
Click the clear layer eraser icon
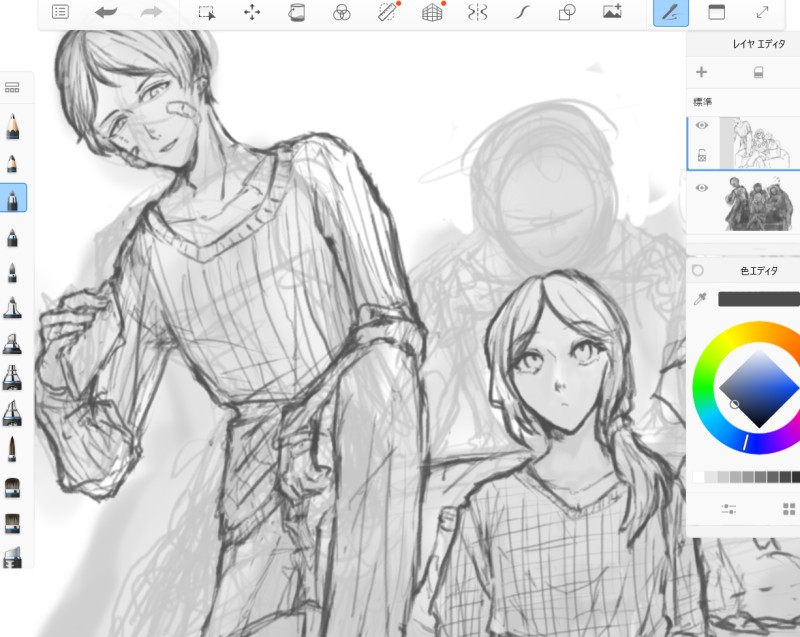[758, 72]
